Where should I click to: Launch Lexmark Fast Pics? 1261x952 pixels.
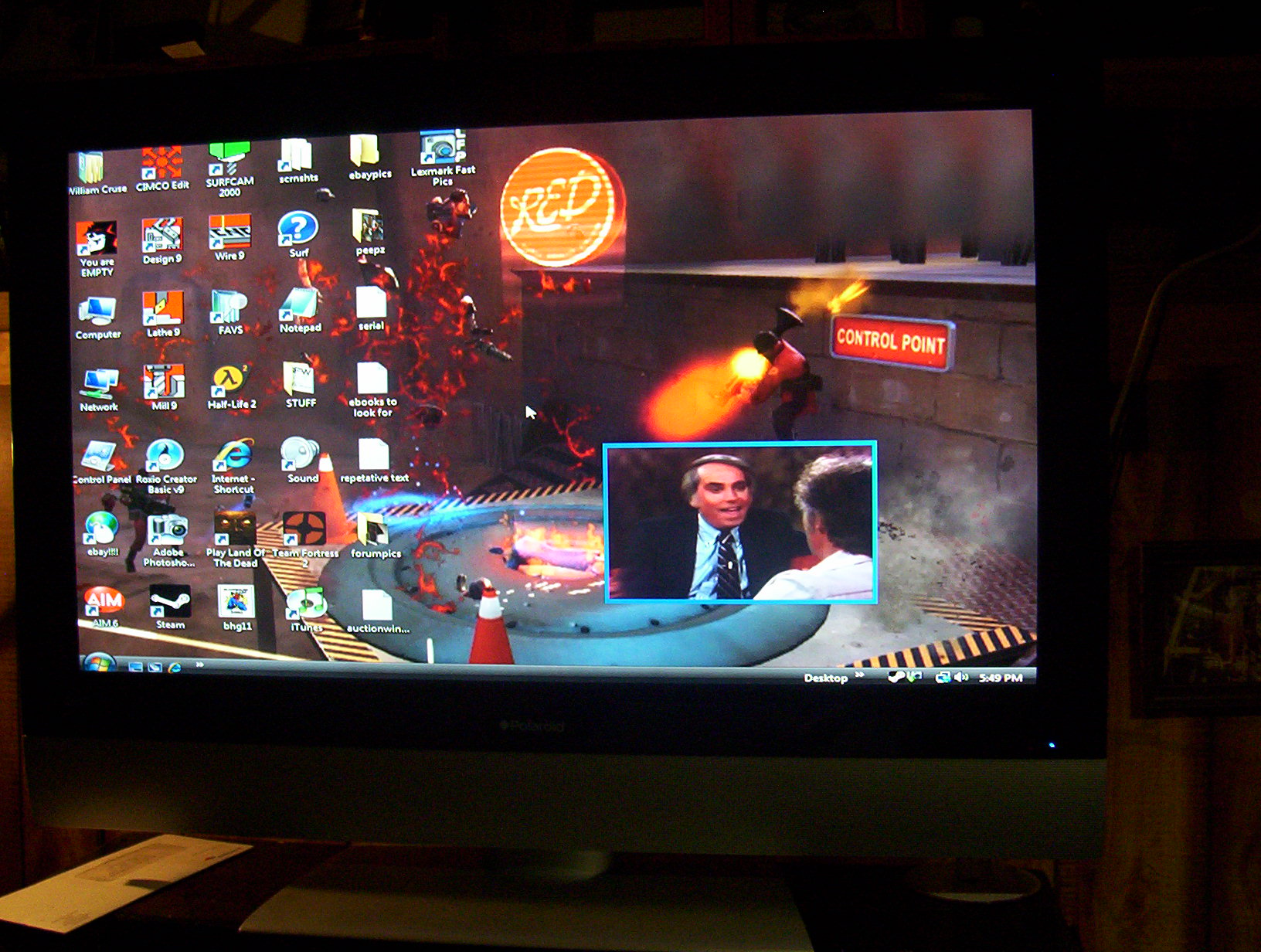(443, 158)
